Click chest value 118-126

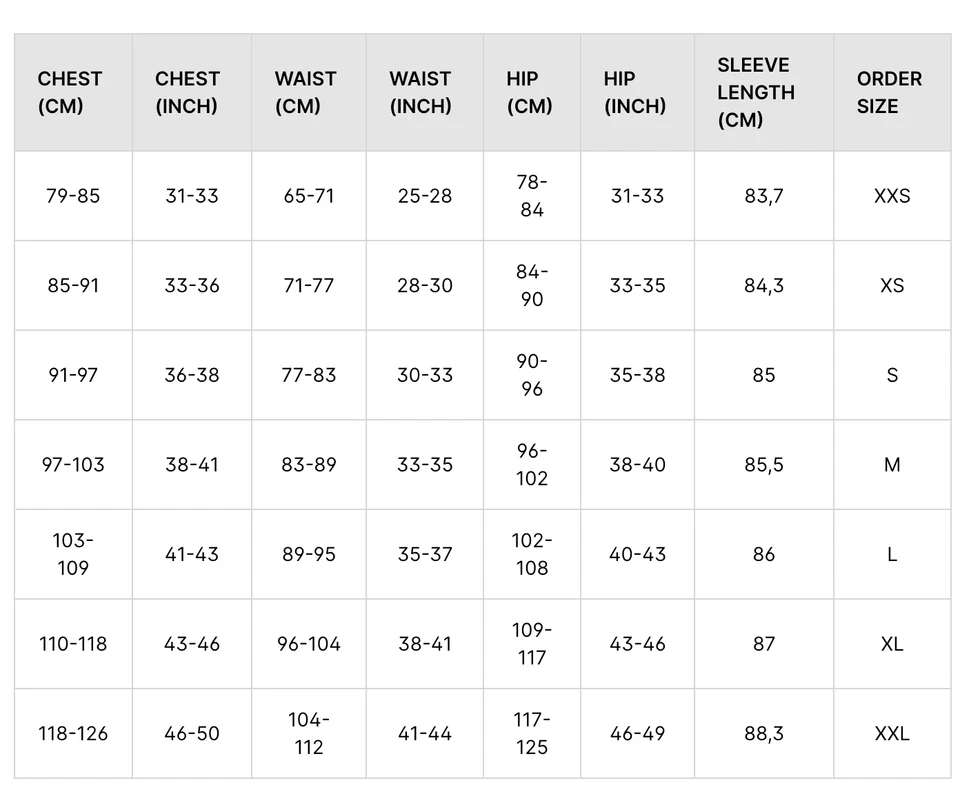coord(73,733)
